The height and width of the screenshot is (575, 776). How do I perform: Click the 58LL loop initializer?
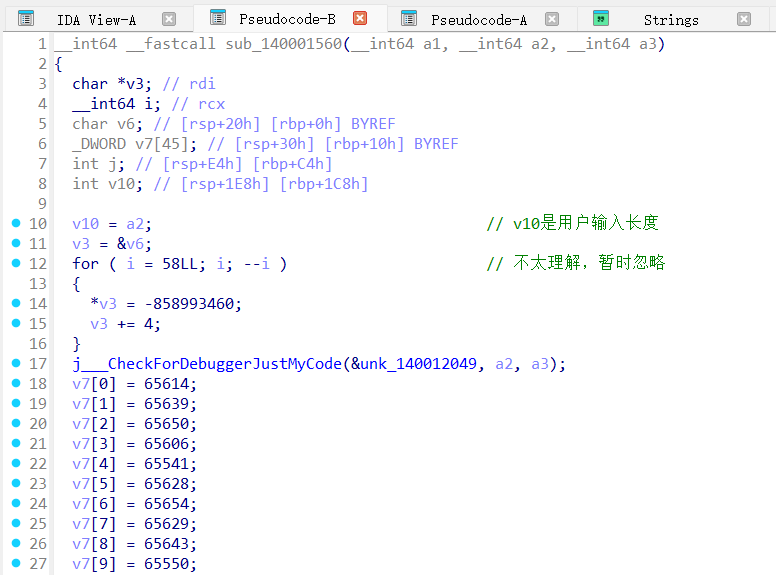tap(180, 264)
